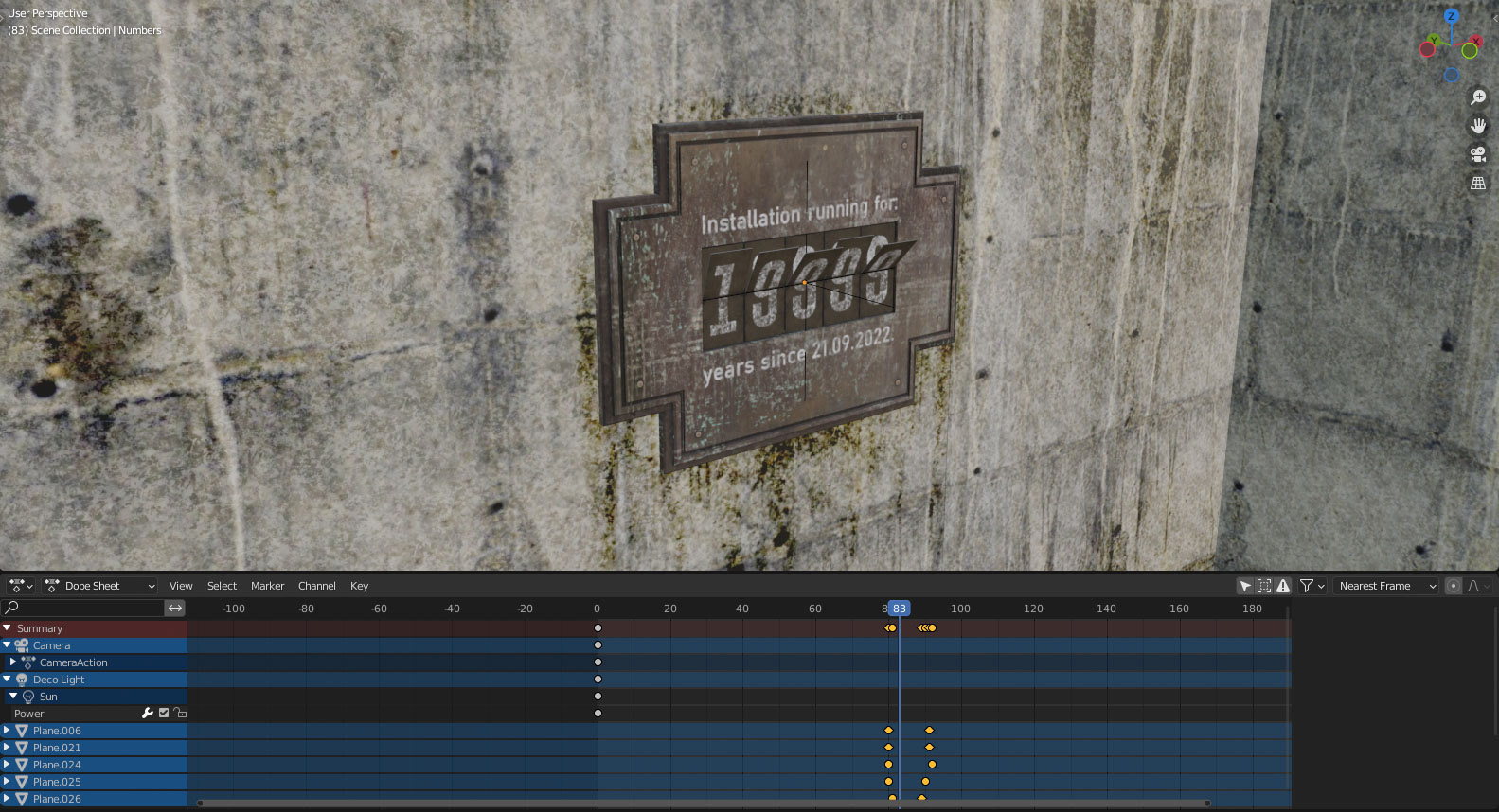Viewport: 1499px width, 812px height.
Task: Click the Plane.025 mesh icon
Action: click(22, 782)
